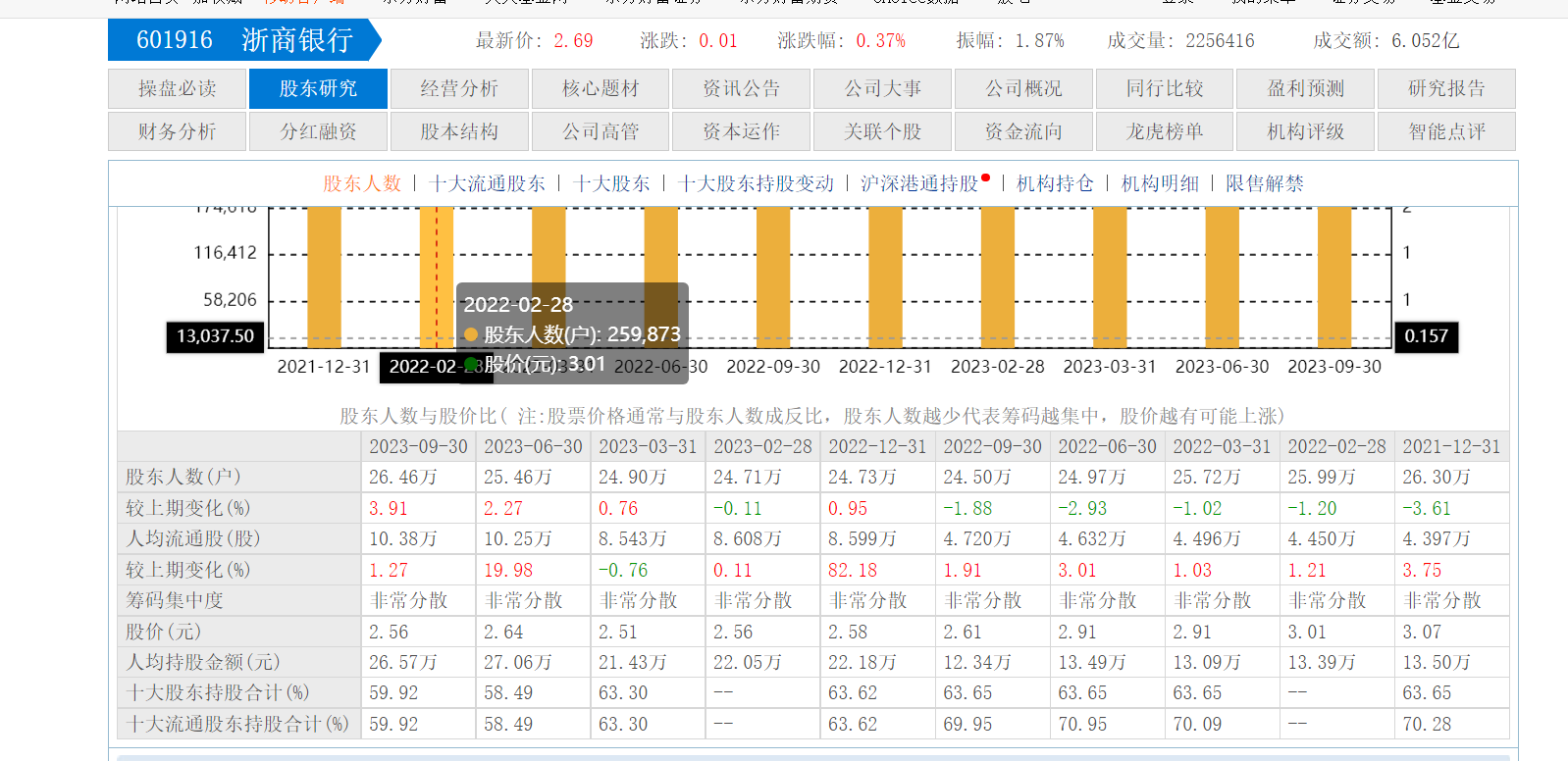Click the 0.157 right axis marker
This screenshot has width=1568, height=761.
coord(1426,336)
